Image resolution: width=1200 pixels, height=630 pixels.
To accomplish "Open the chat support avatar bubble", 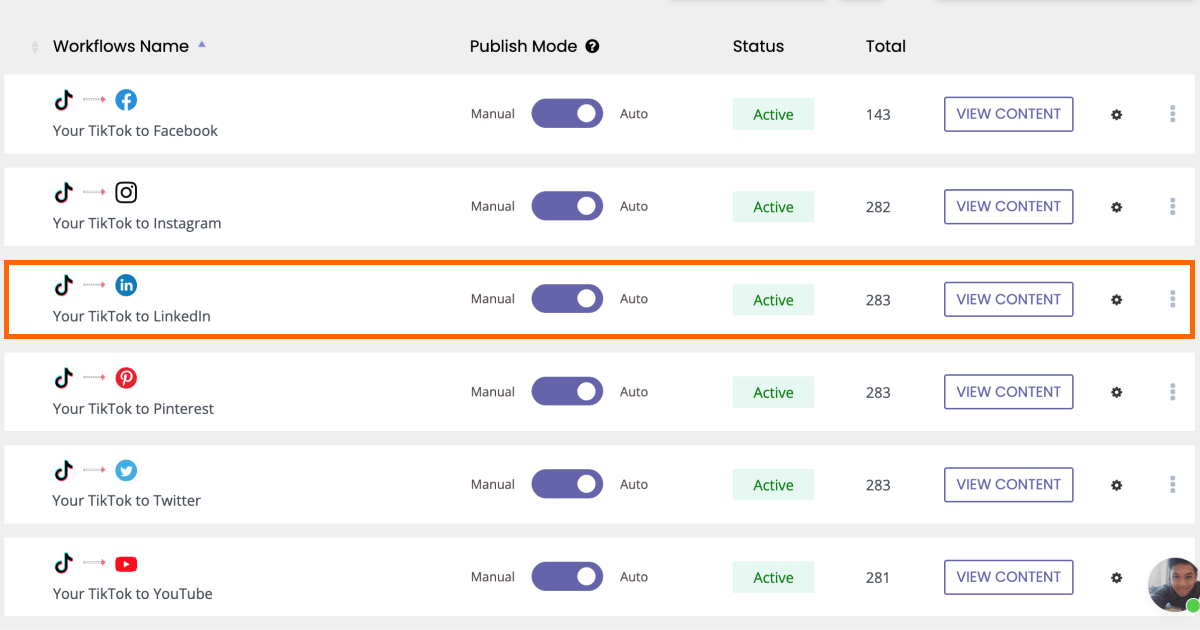I will point(1174,585).
